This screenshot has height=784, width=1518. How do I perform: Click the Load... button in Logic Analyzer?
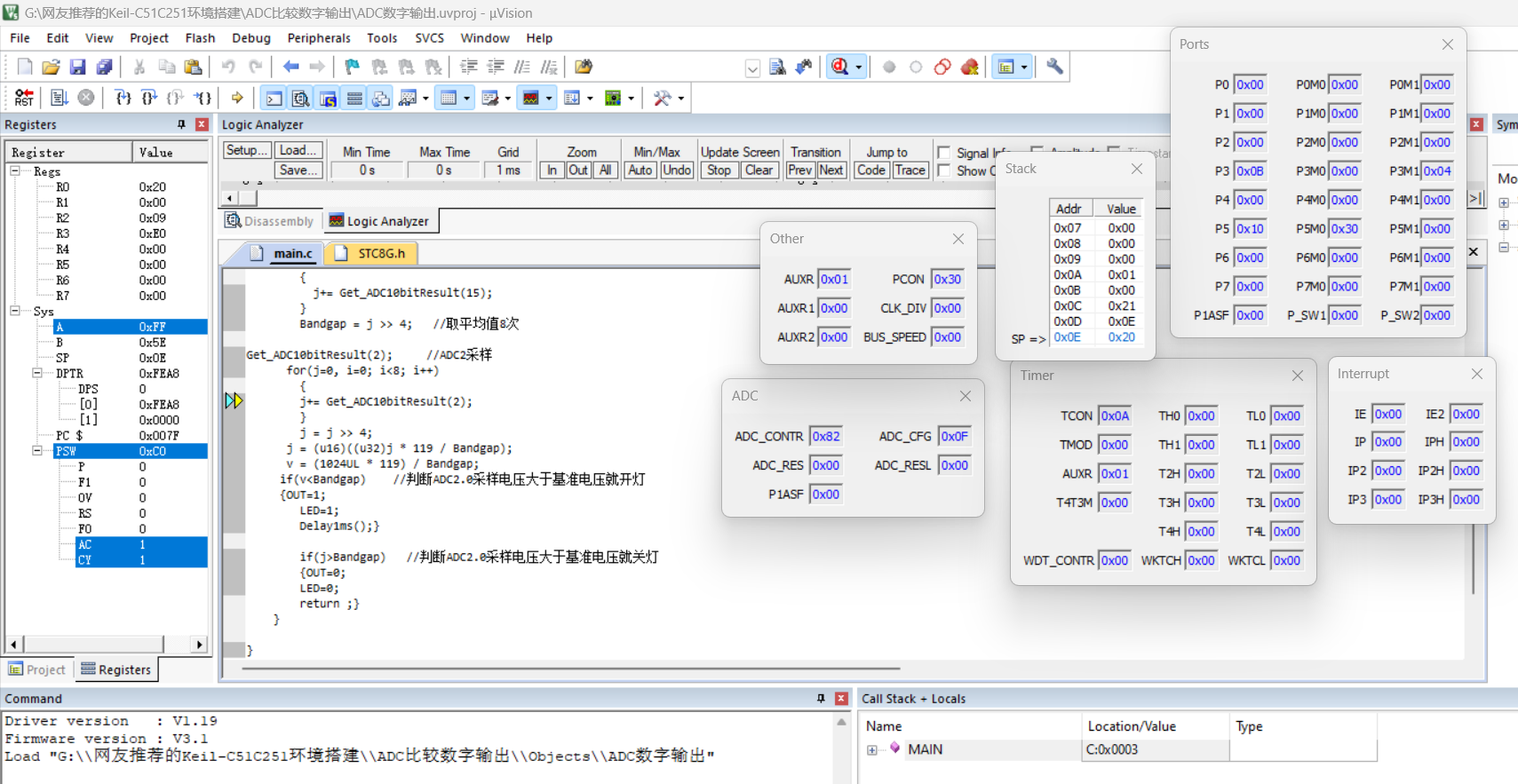(x=298, y=150)
